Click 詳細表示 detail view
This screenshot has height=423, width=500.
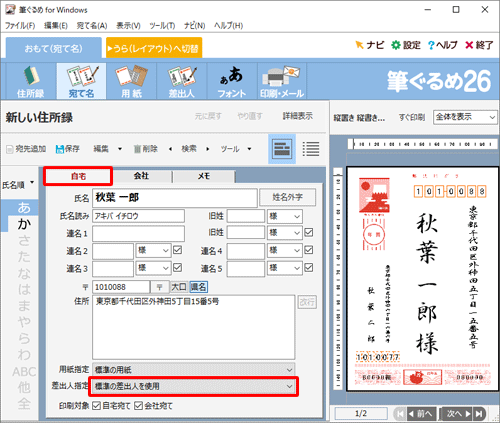(298, 116)
